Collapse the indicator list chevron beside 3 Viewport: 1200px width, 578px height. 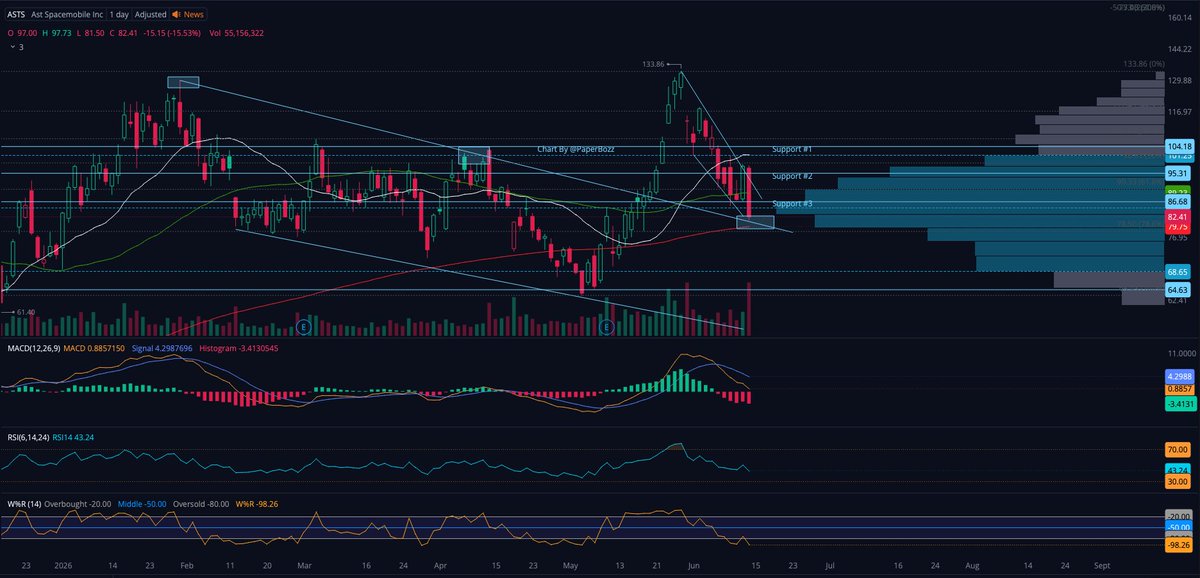pyautogui.click(x=11, y=46)
